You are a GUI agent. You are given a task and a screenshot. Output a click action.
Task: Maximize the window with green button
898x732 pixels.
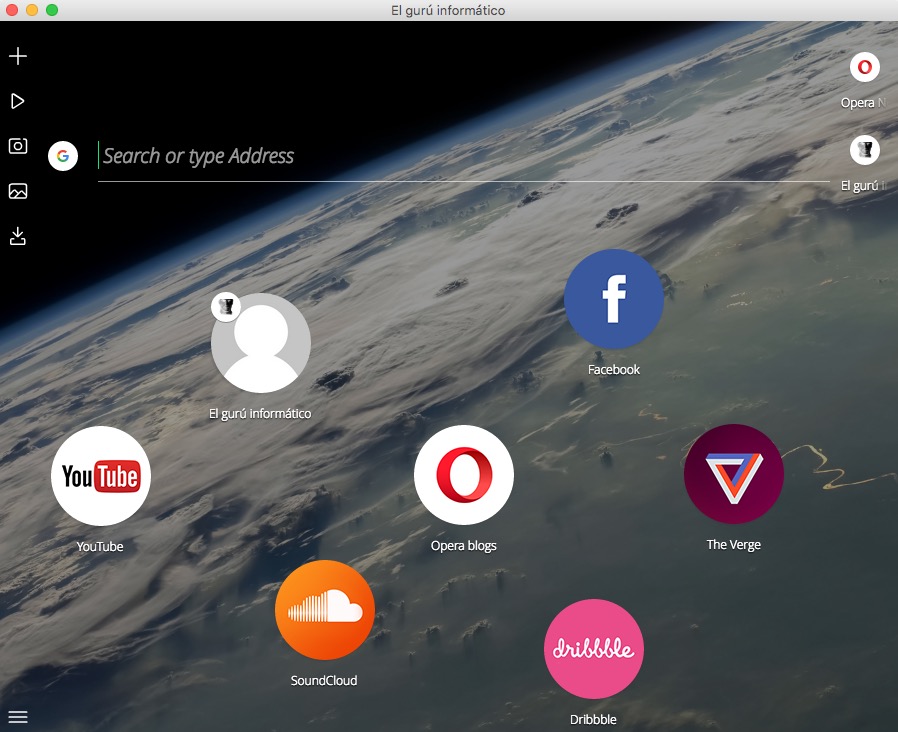tap(52, 10)
